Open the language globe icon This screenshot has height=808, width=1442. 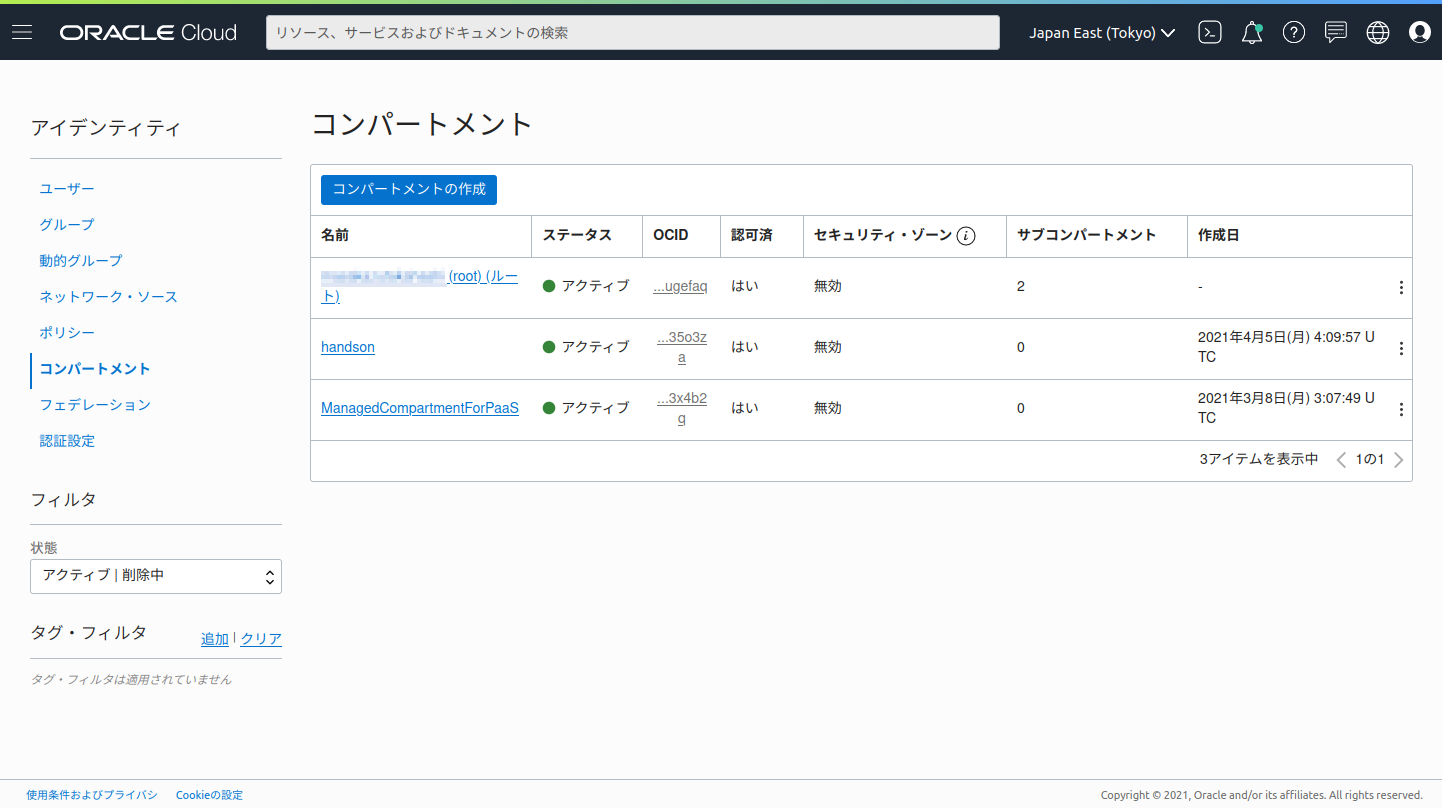(1378, 32)
